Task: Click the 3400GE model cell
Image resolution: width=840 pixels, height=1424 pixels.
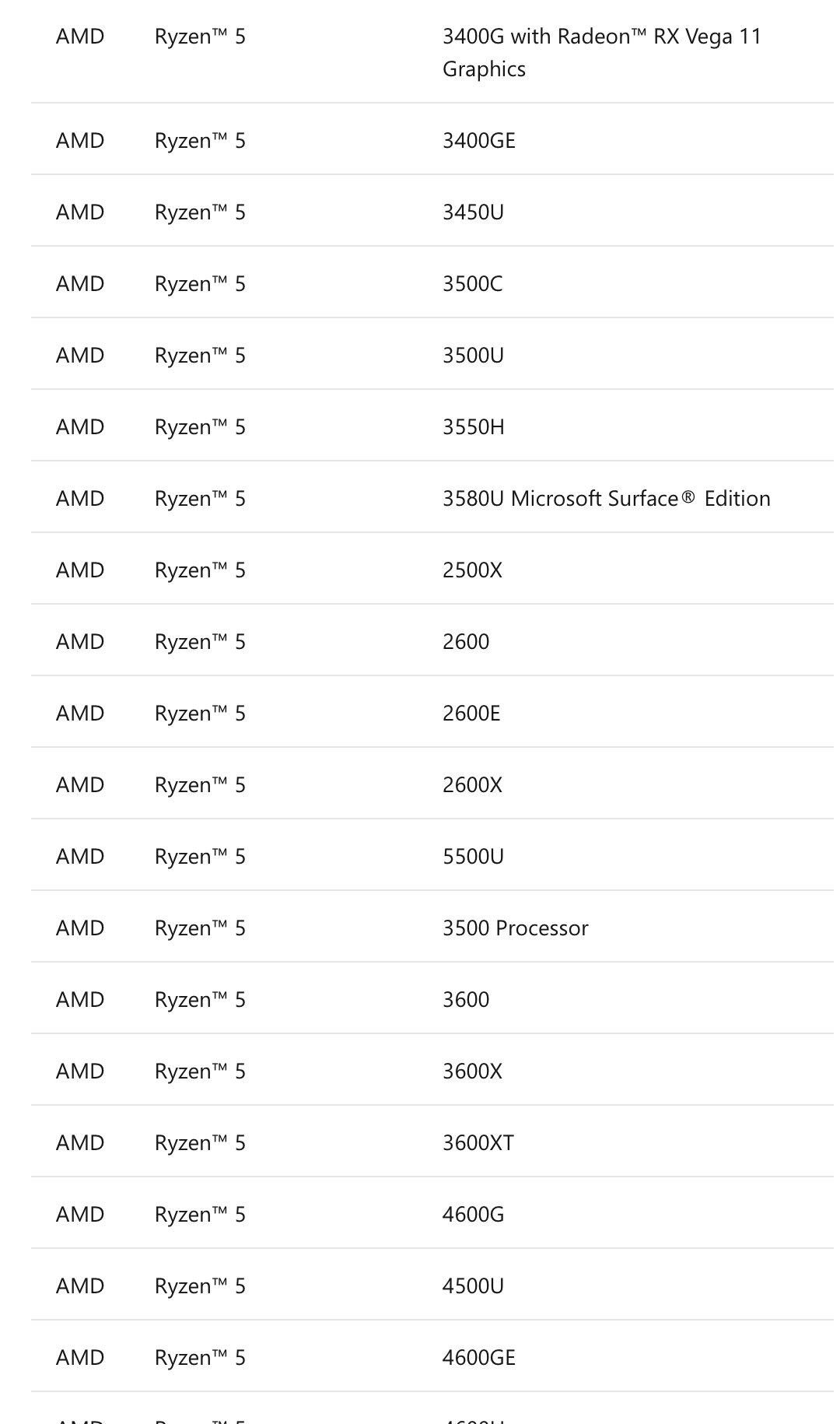Action: click(478, 141)
